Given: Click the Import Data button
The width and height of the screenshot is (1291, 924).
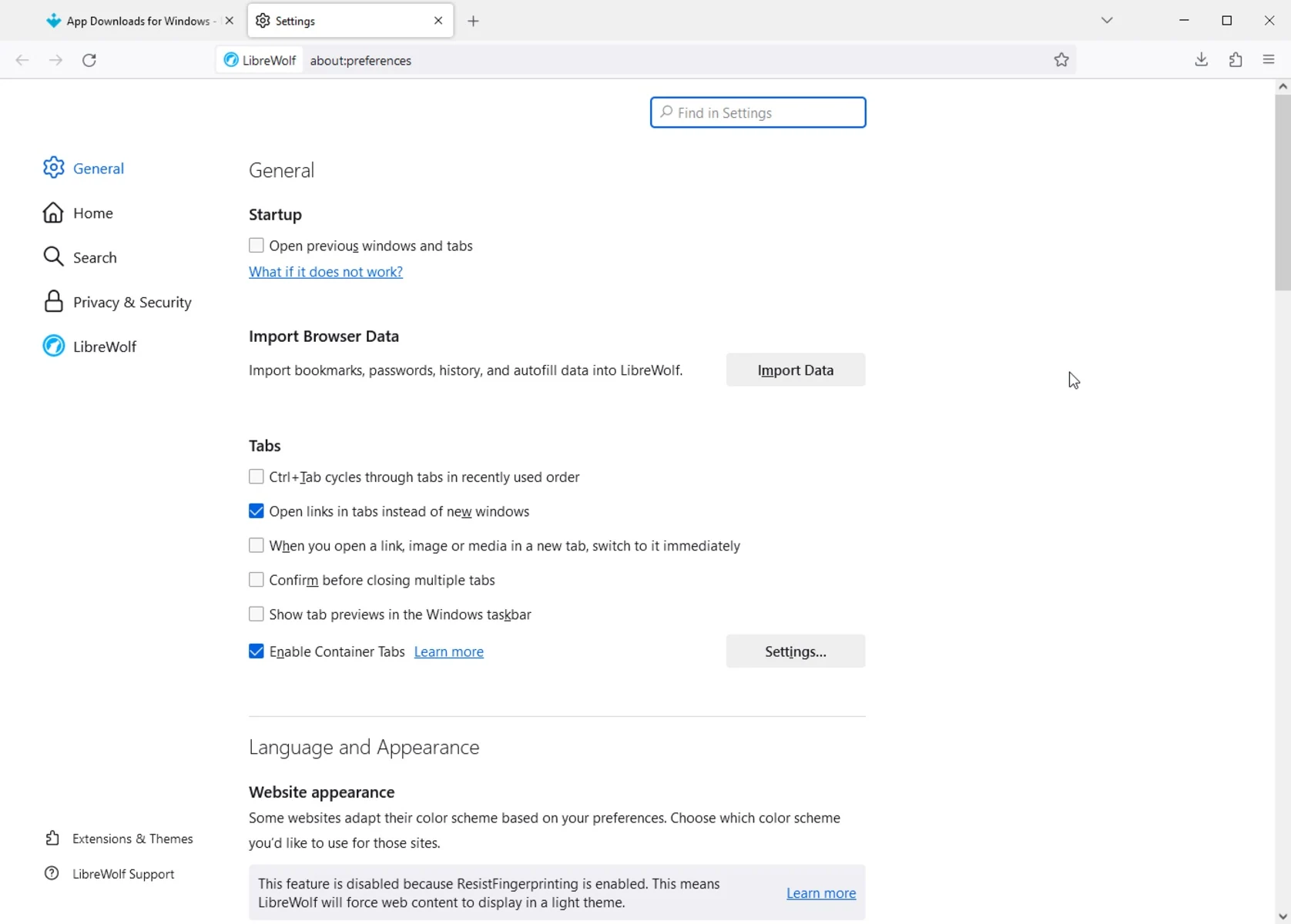Looking at the screenshot, I should tap(796, 370).
